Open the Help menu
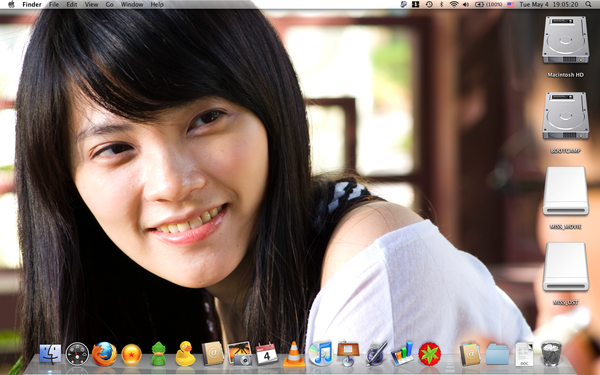Viewport: 600px width, 375px height. pos(157,5)
